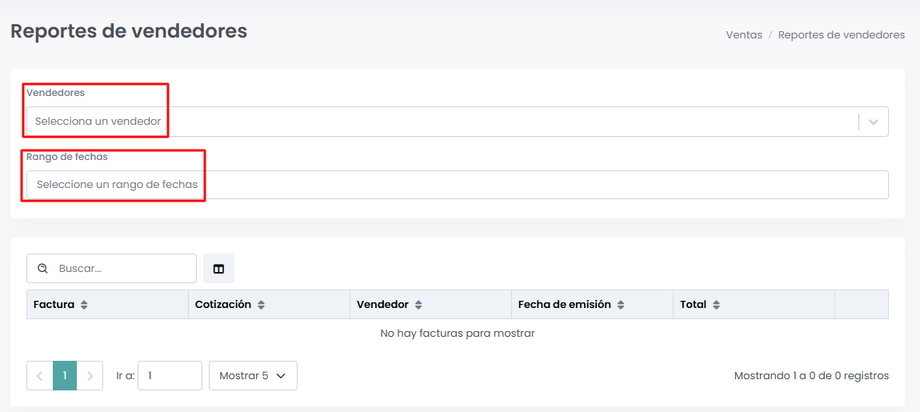Sort by Fecha de emisión arrows
The image size is (920, 412).
click(x=621, y=305)
